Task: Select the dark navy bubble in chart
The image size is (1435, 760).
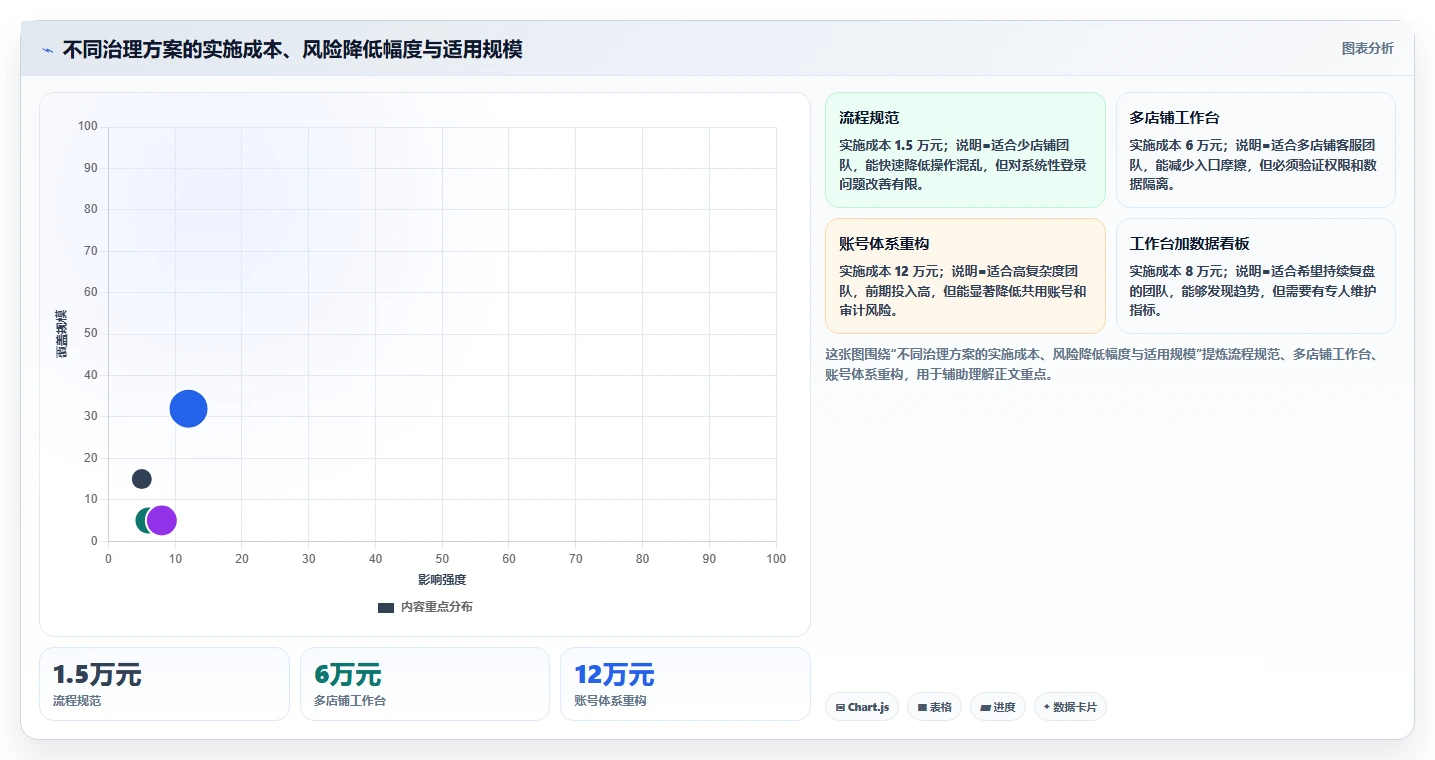Action: (142, 479)
